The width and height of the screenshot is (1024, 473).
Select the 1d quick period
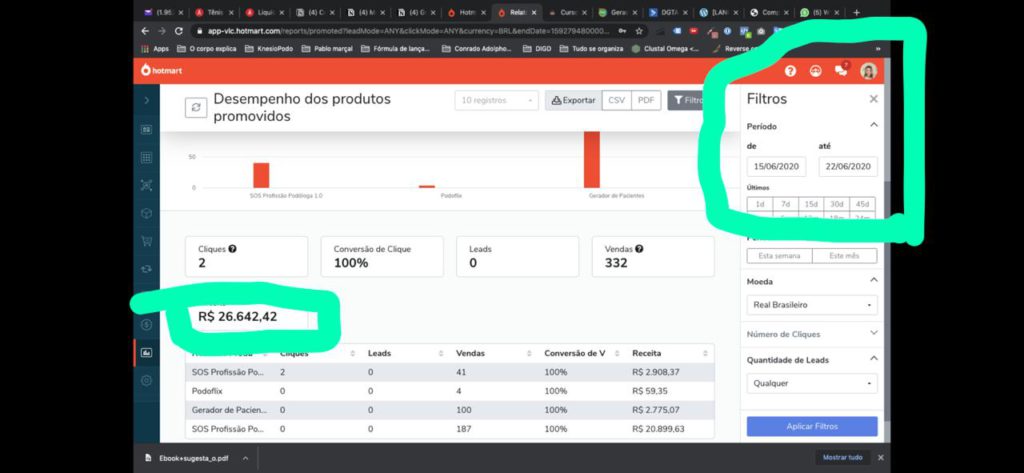point(760,204)
